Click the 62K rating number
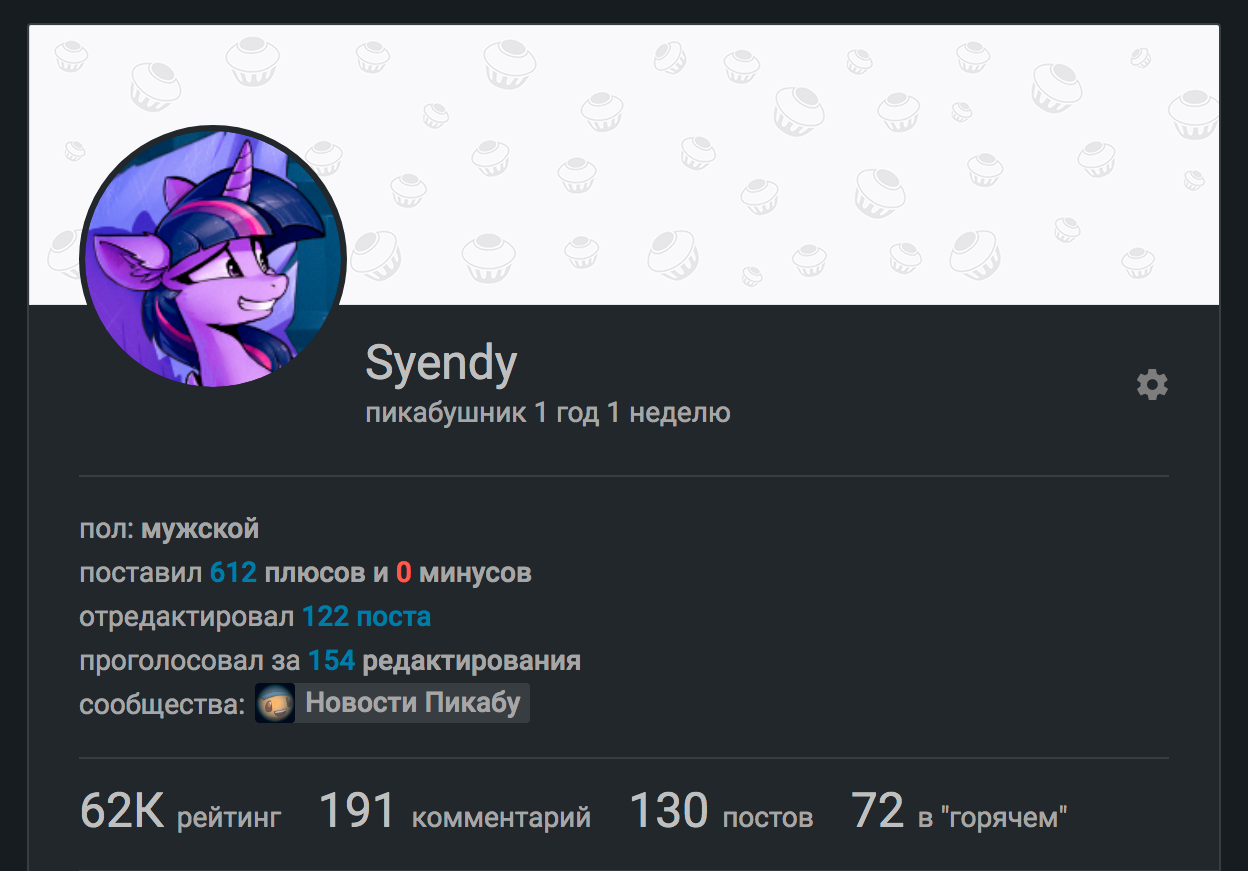This screenshot has height=871, width=1248. (122, 811)
